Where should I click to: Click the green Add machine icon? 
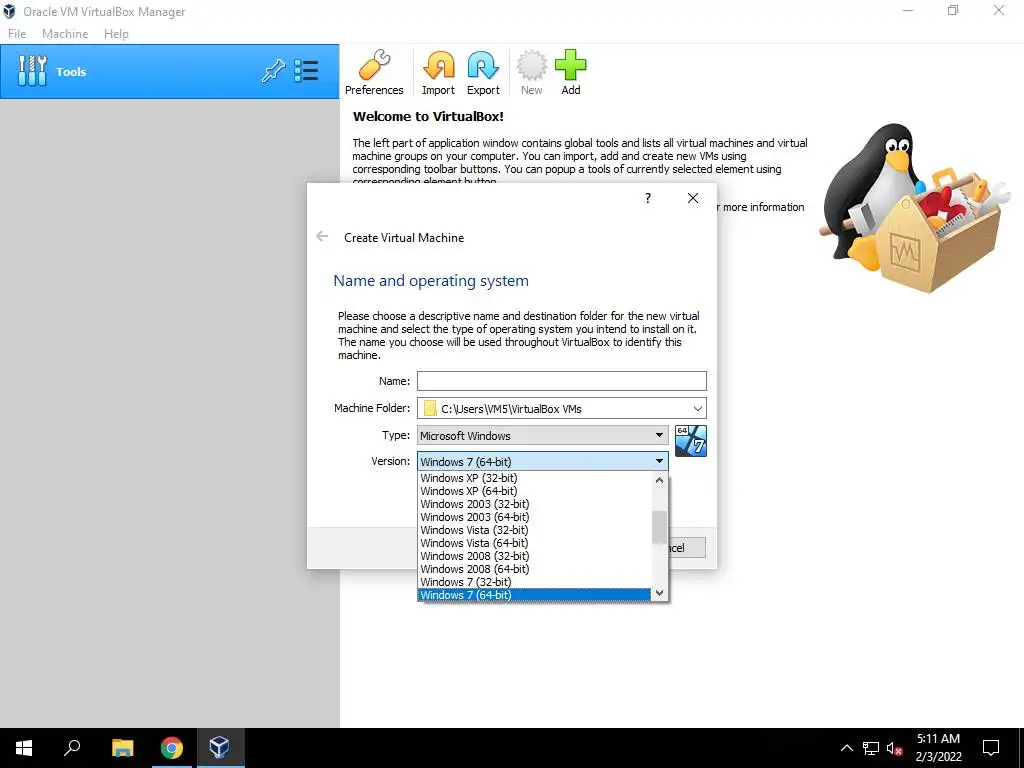coord(571,72)
